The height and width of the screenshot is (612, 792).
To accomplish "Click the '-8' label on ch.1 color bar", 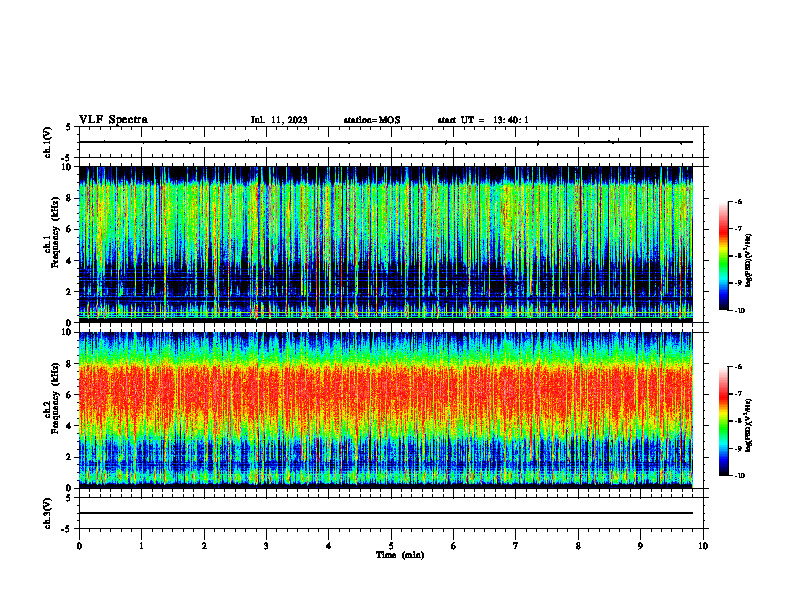I will (x=738, y=256).
